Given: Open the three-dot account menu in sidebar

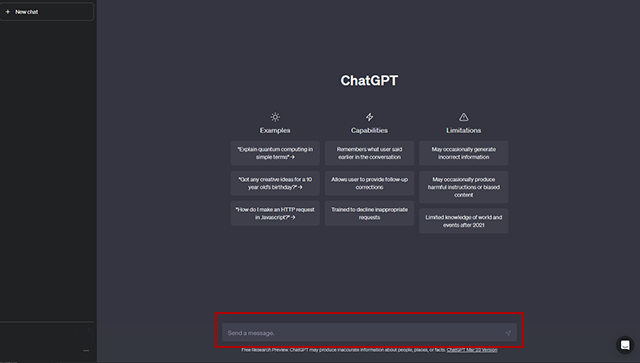Looking at the screenshot, I should tap(86, 350).
